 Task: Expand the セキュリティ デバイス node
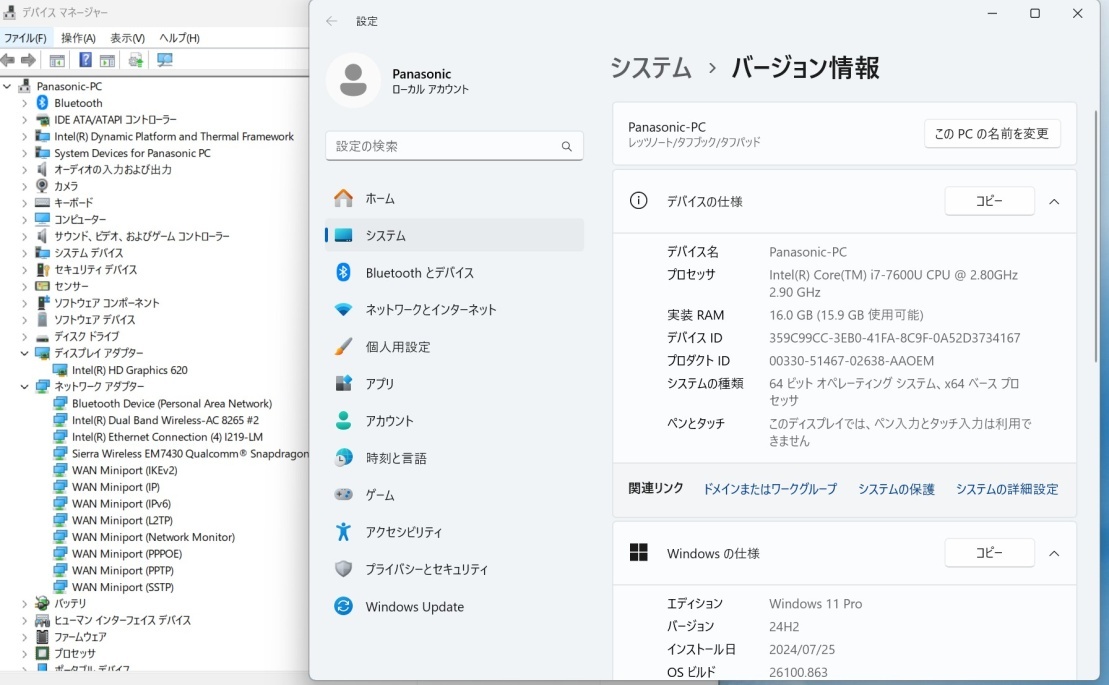pyautogui.click(x=24, y=269)
